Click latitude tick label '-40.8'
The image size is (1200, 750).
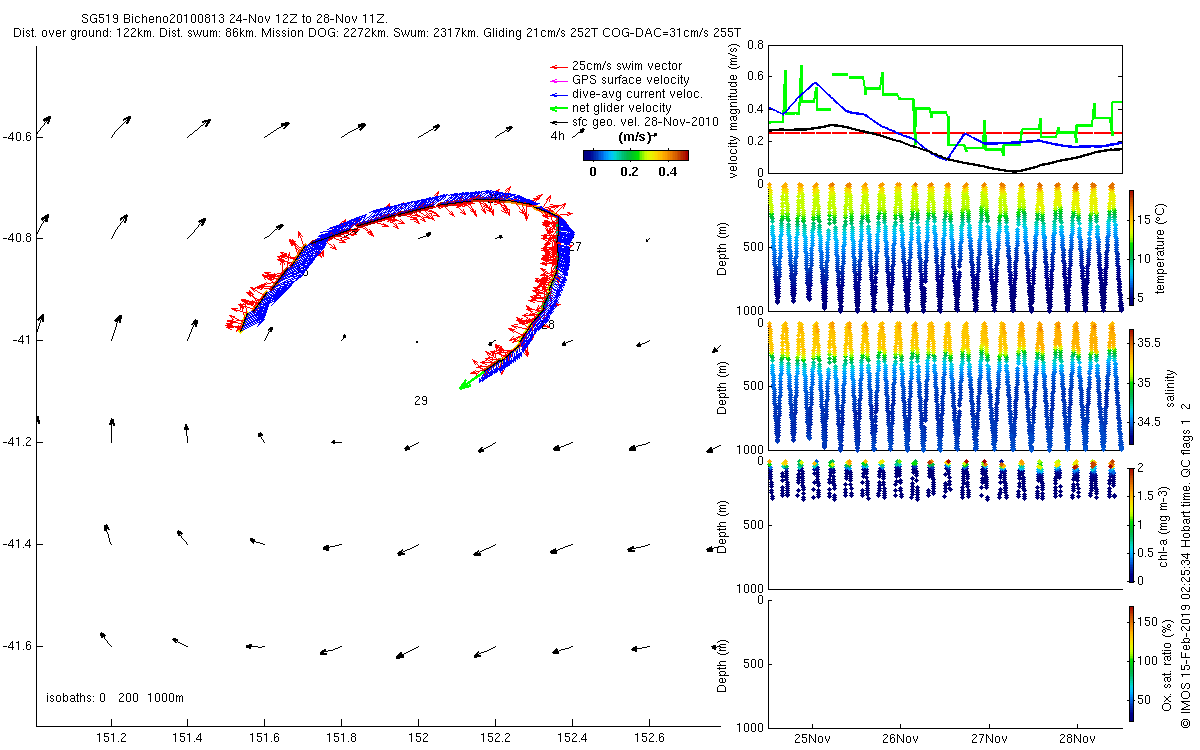17,238
